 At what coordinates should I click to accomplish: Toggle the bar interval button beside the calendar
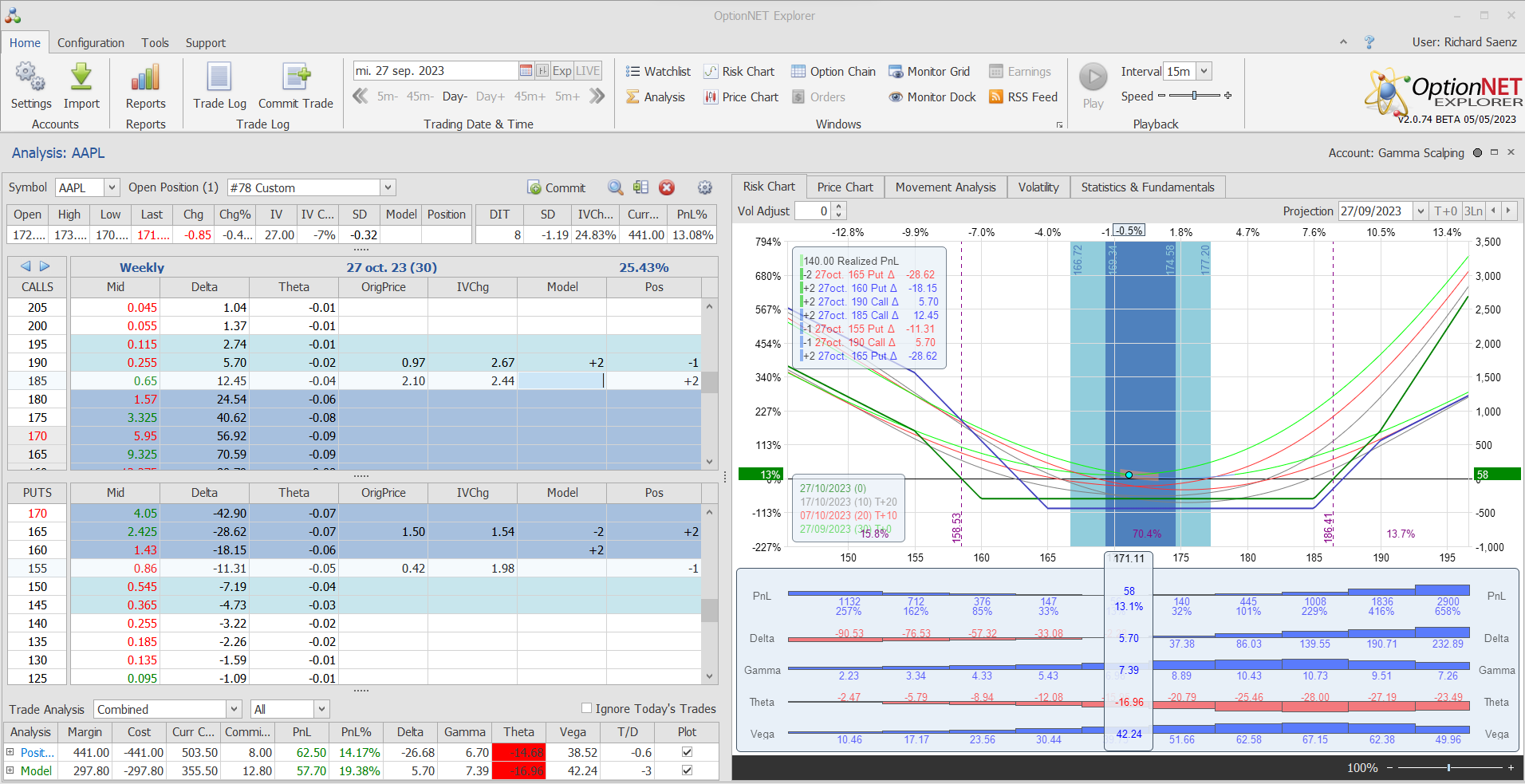click(542, 71)
